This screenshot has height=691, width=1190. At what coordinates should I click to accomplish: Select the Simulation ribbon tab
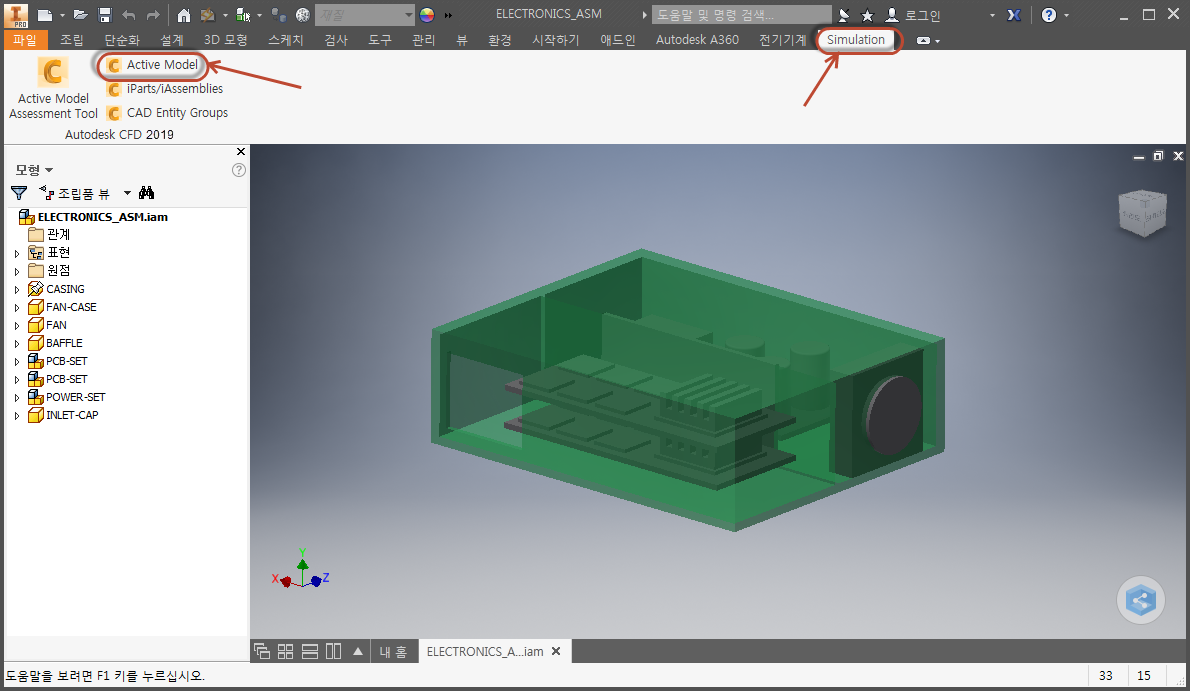(x=855, y=39)
